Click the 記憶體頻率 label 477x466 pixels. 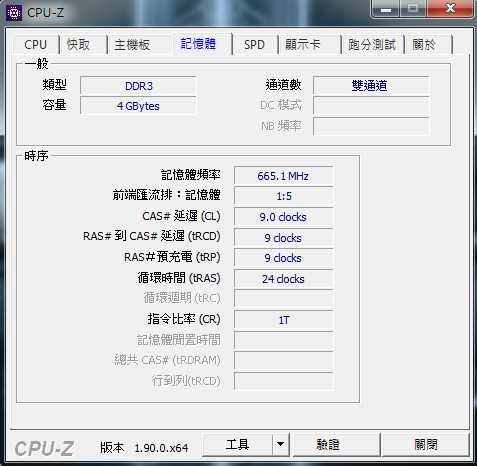(x=191, y=175)
